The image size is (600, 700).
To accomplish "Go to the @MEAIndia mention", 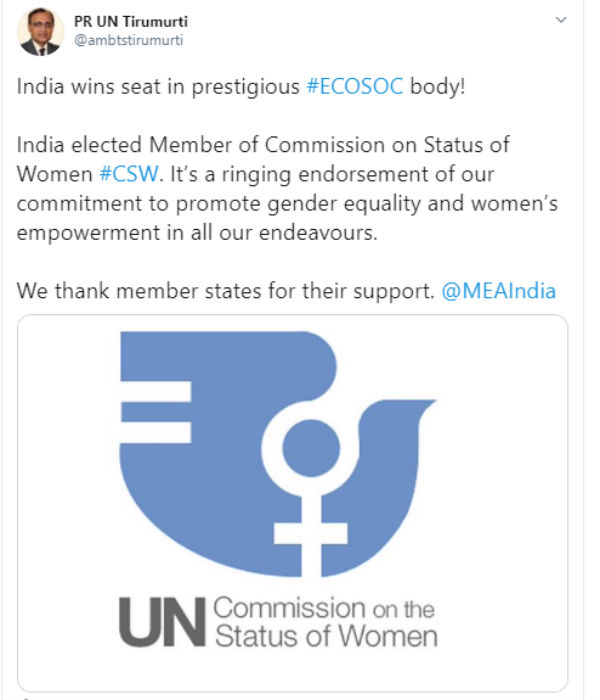I will coord(499,291).
